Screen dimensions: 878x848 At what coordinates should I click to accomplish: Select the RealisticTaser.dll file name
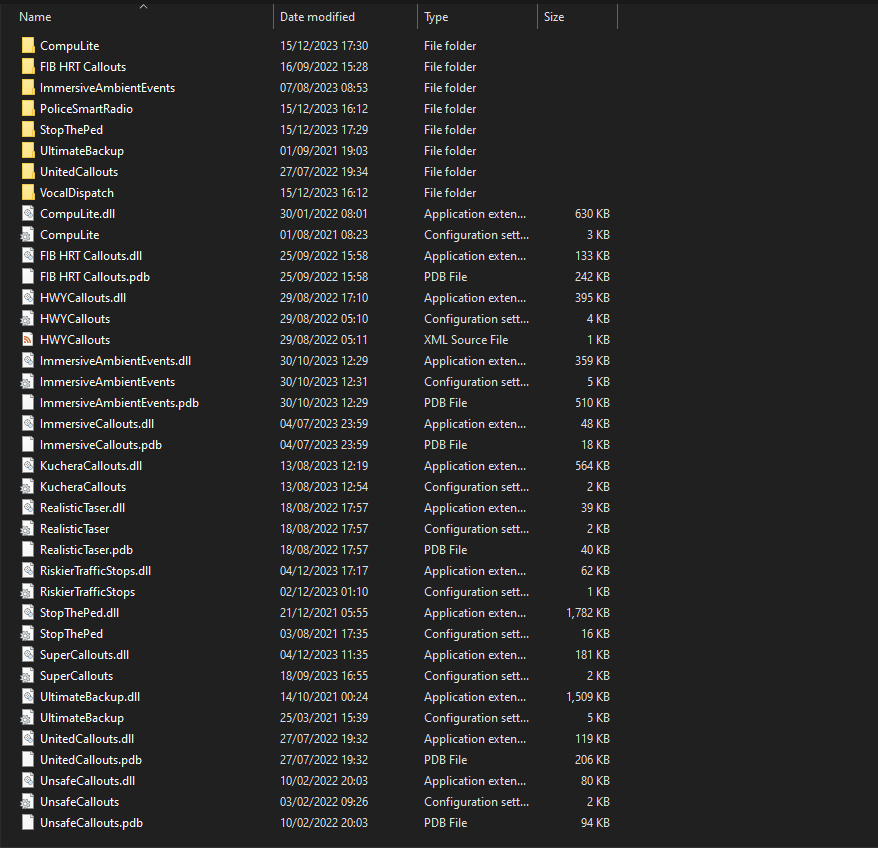[x=82, y=507]
